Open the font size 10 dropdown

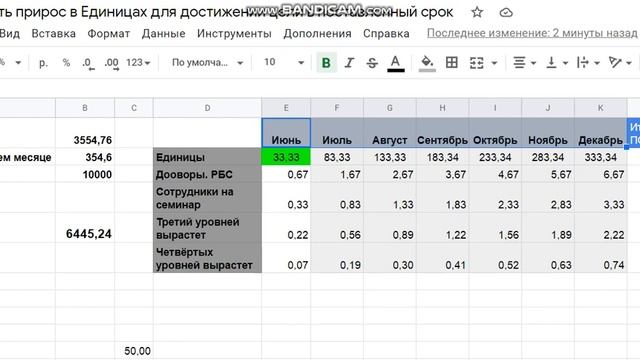[x=284, y=62]
